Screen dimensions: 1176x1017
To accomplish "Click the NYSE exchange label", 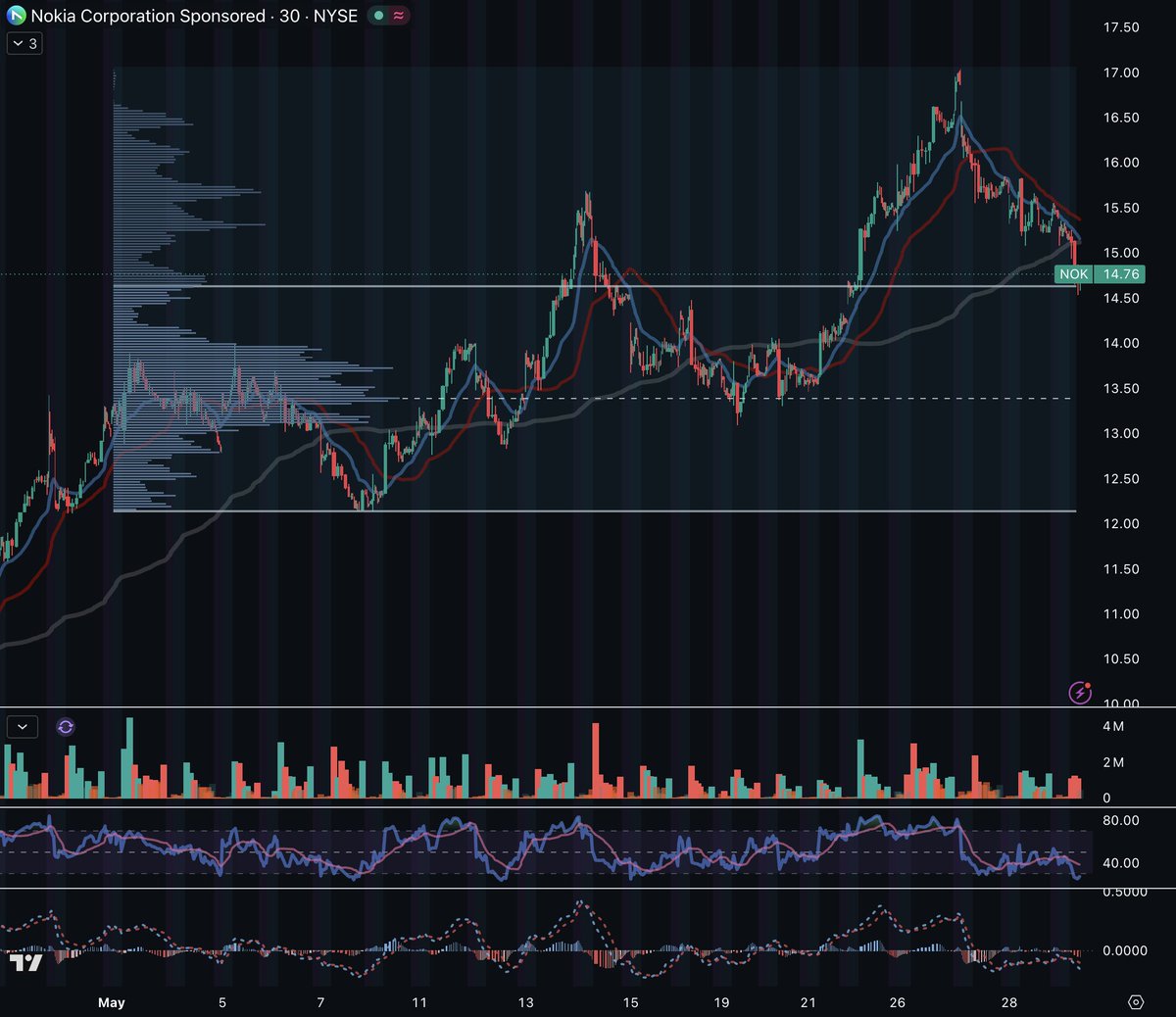I will 335,17.
